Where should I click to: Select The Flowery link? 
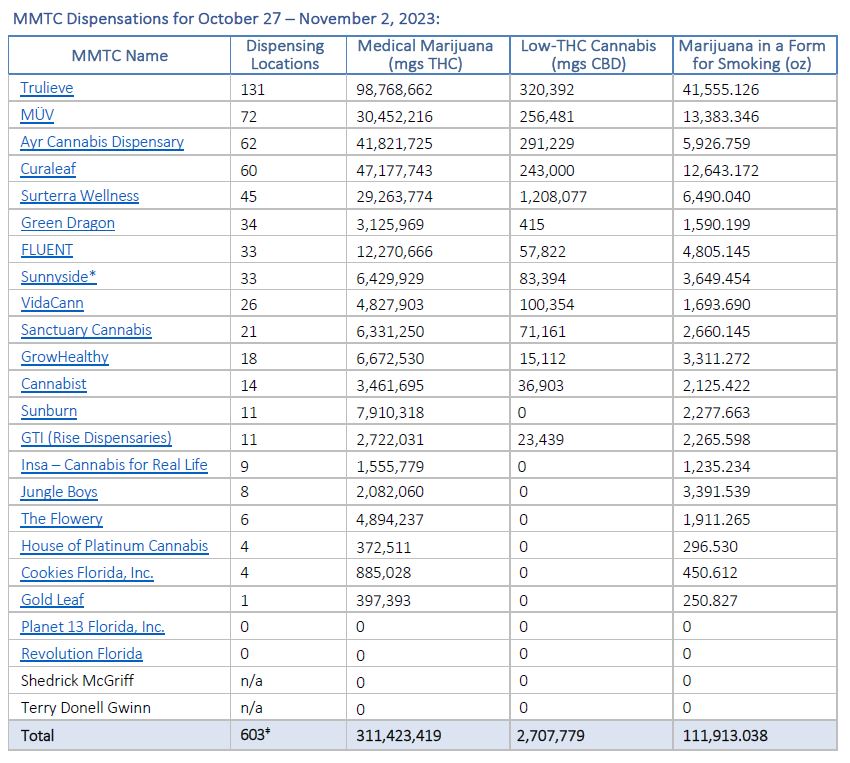[x=62, y=519]
